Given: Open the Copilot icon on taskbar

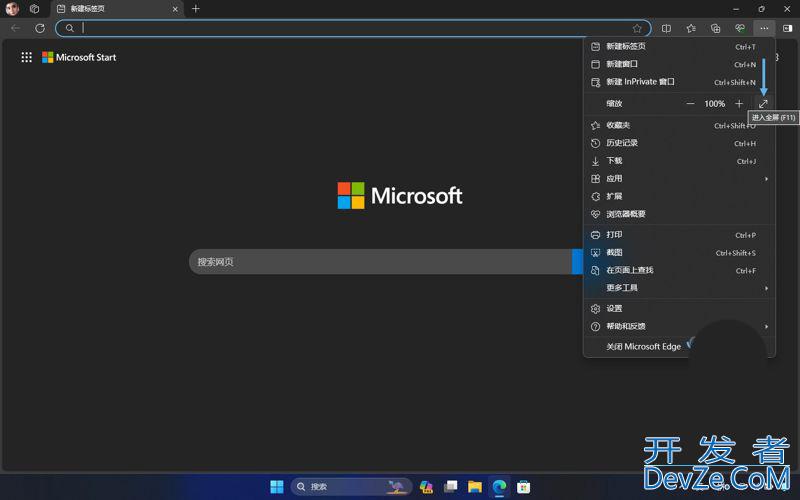Looking at the screenshot, I should pyautogui.click(x=426, y=487).
